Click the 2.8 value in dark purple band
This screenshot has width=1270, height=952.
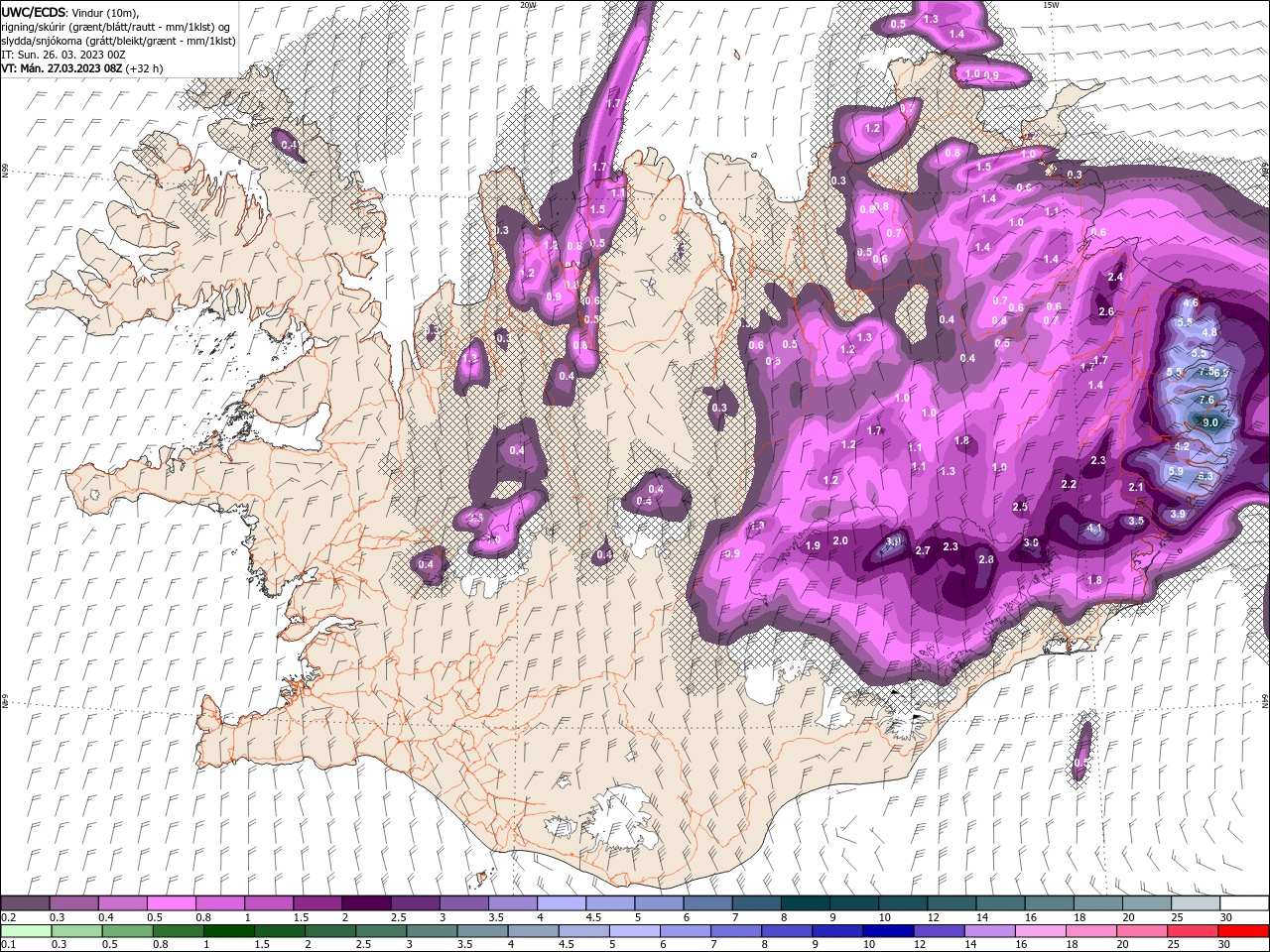(x=986, y=559)
